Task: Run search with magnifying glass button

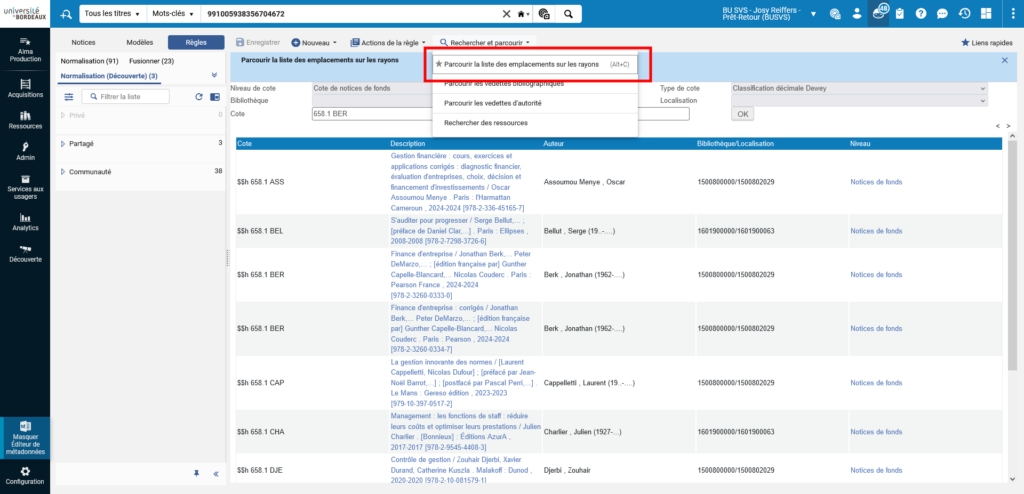Action: 568,14
